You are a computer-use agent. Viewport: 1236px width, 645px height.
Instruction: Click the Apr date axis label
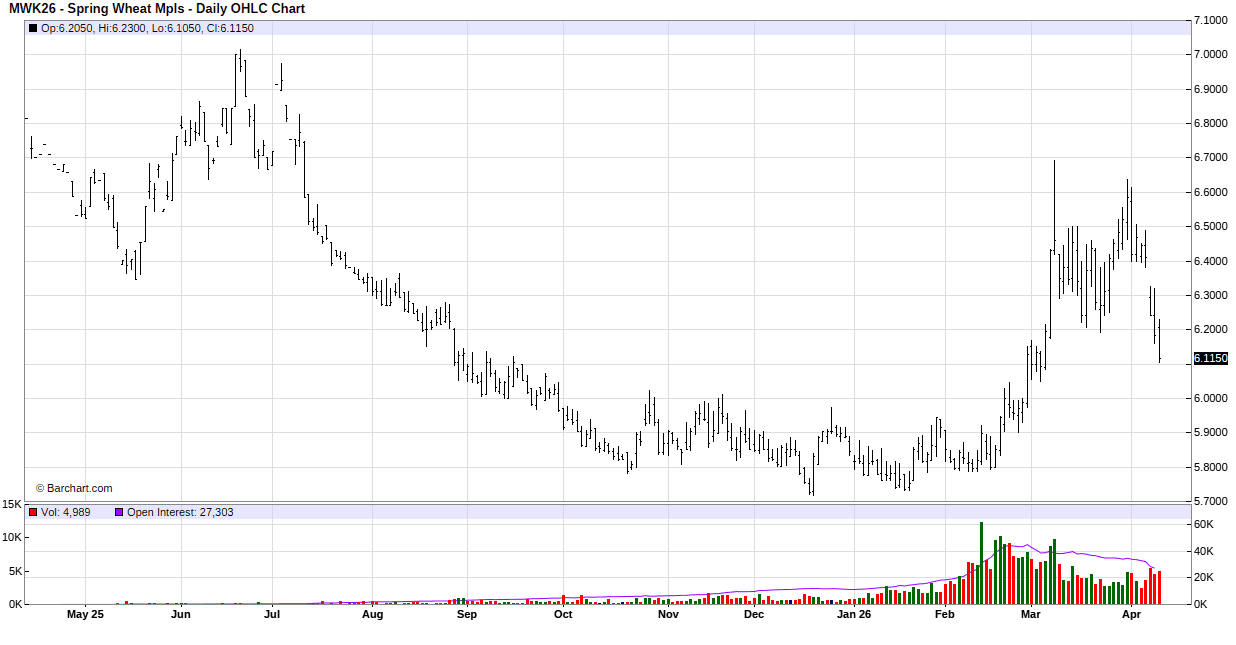[x=1132, y=615]
